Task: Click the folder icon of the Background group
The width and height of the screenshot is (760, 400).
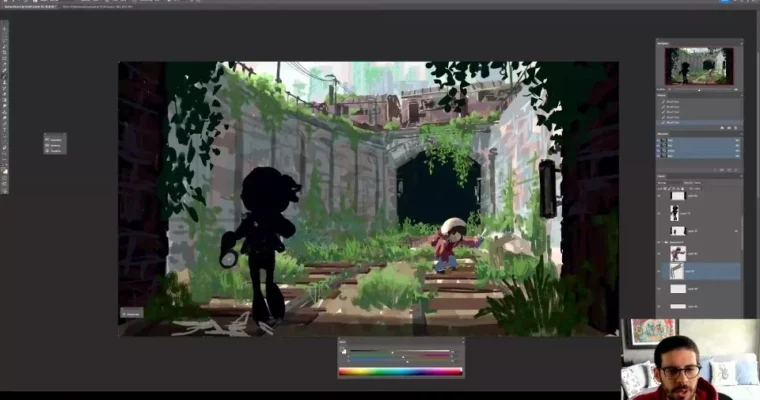Action: [666, 242]
